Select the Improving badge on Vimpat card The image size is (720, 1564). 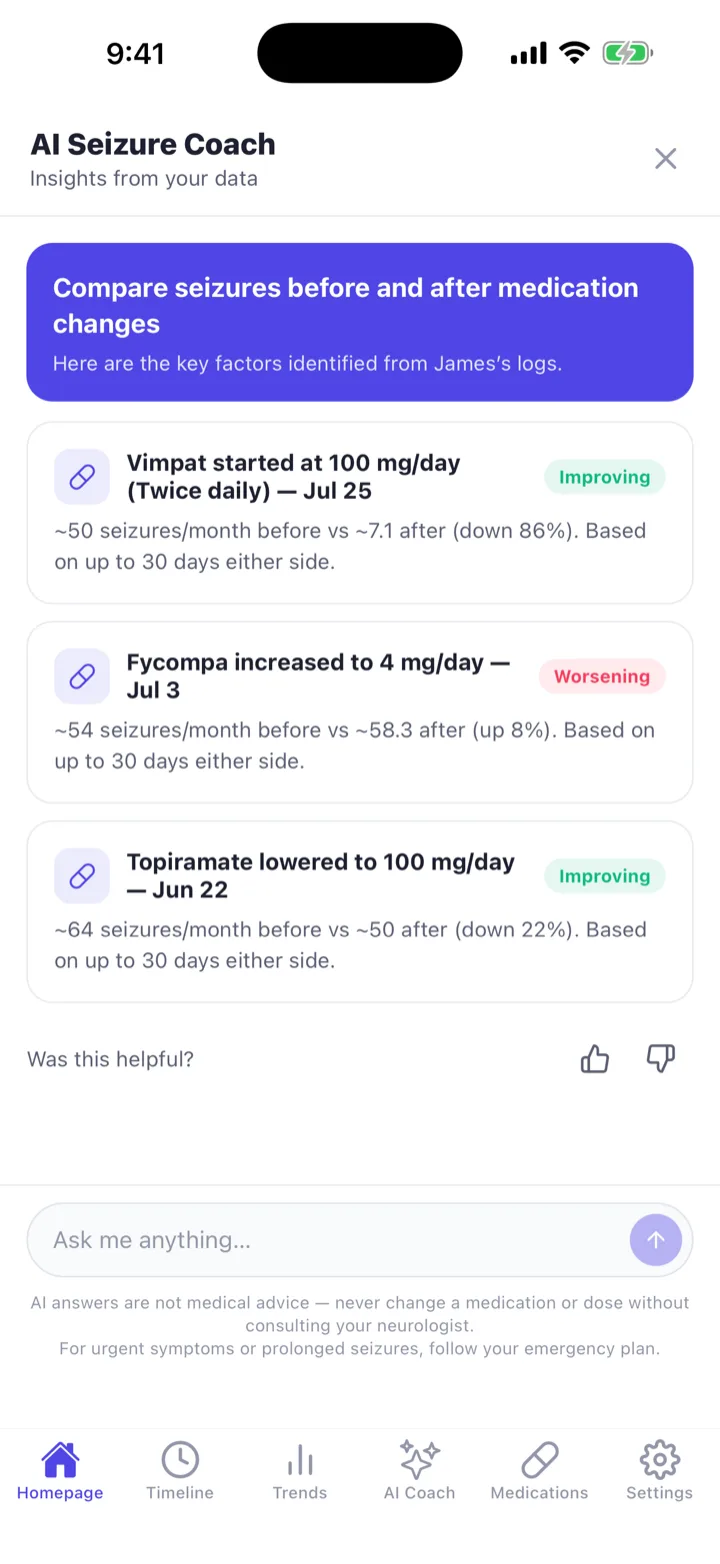pos(604,477)
